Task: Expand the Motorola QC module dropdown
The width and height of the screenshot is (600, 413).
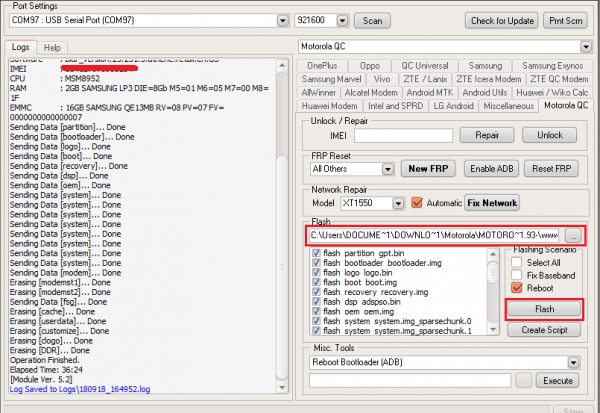Action: [x=585, y=47]
